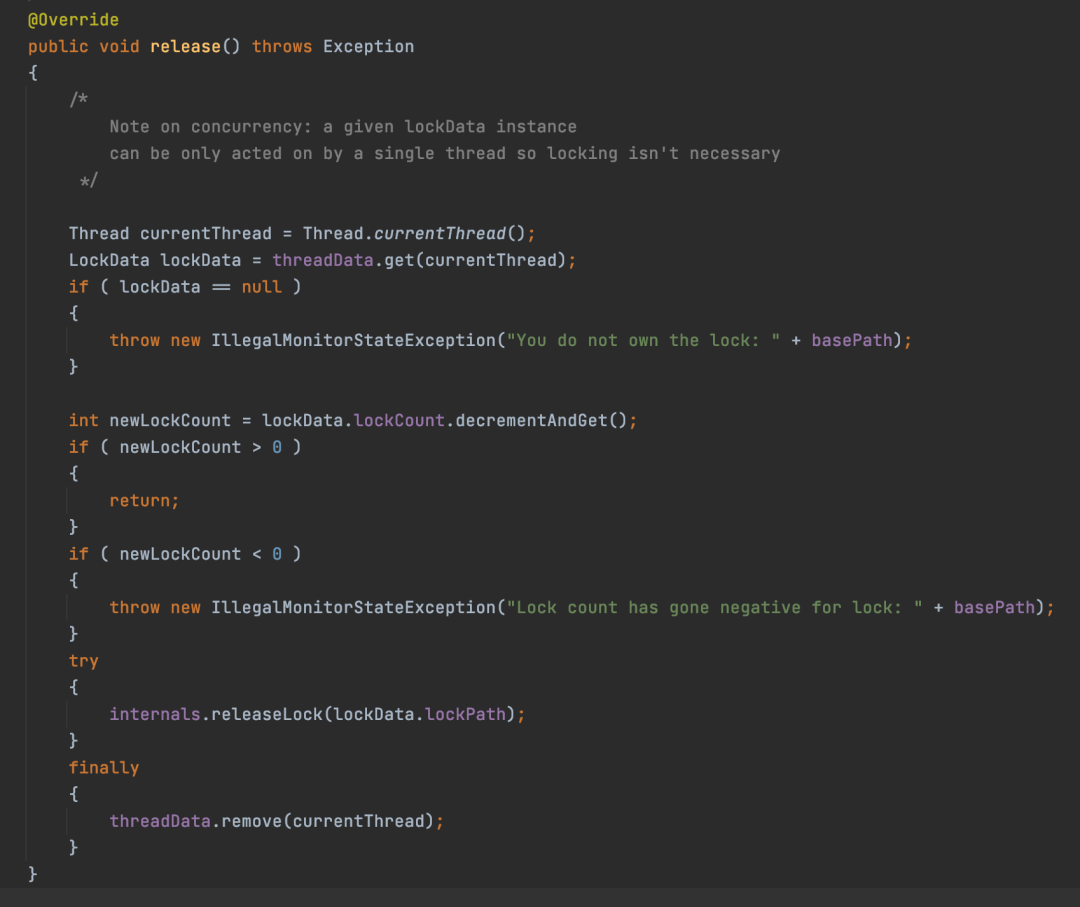Screen dimensions: 1080x907
Task: Click threadData.remove(currentThread) statement
Action: click(276, 821)
